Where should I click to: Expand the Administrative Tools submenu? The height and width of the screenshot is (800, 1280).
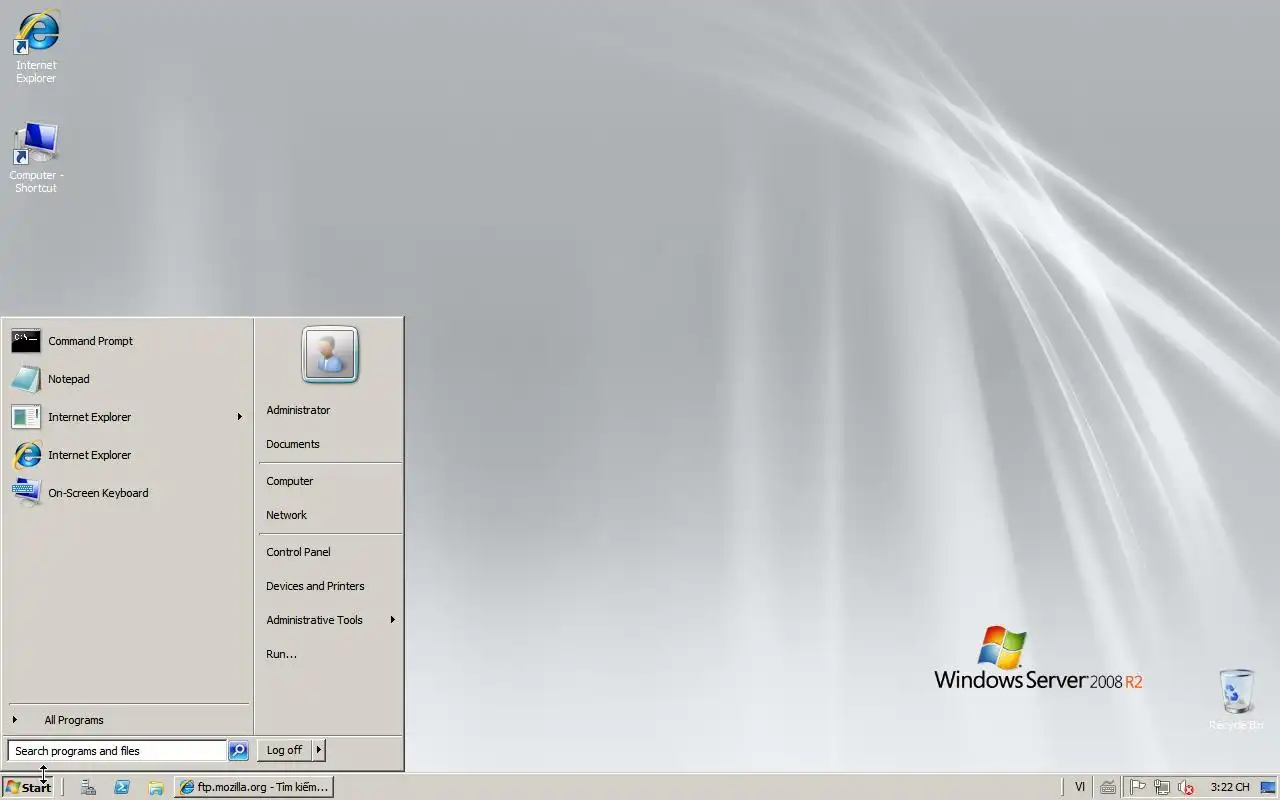coord(330,620)
